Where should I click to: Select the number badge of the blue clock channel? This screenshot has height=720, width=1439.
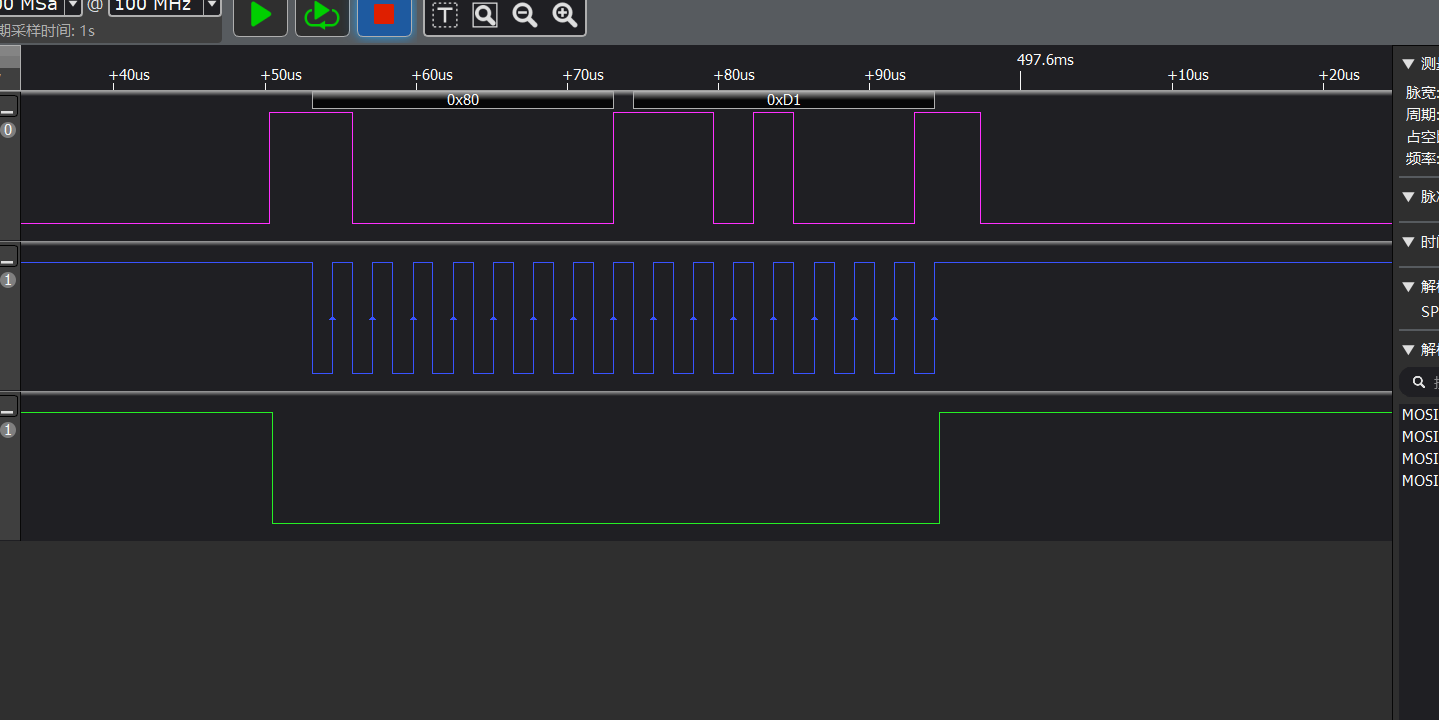click(8, 280)
